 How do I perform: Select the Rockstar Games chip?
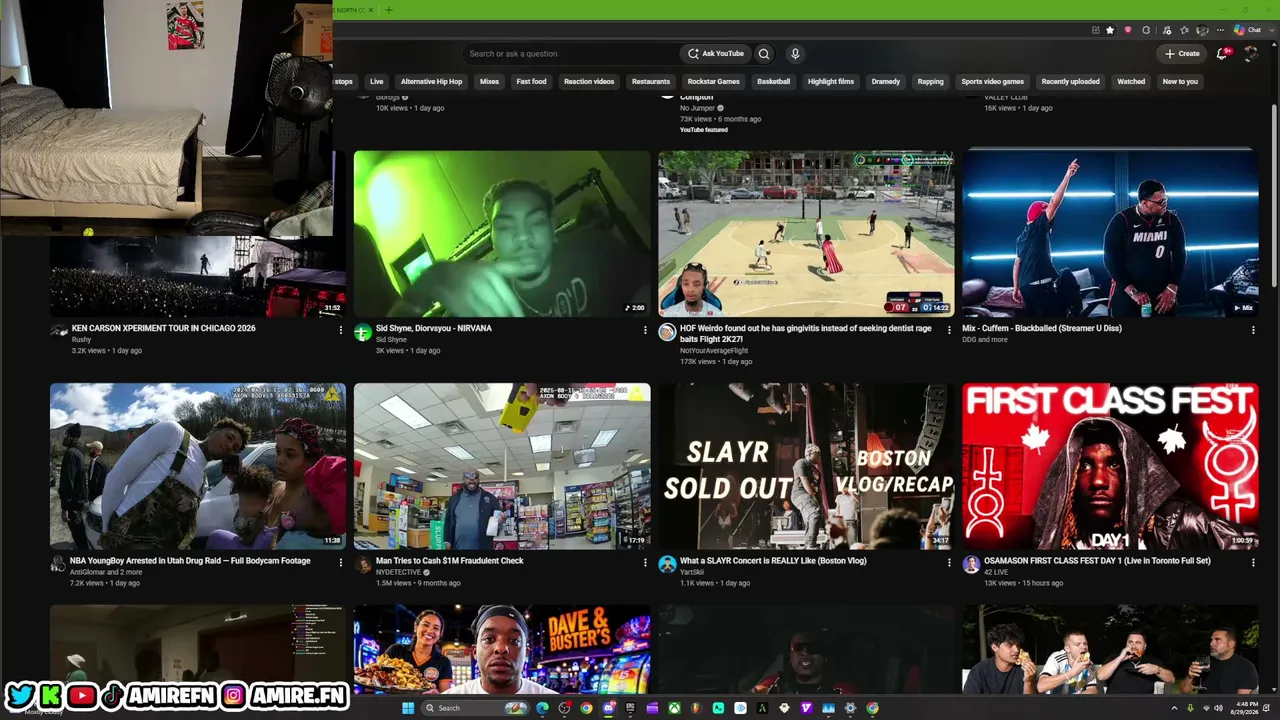[x=714, y=82]
